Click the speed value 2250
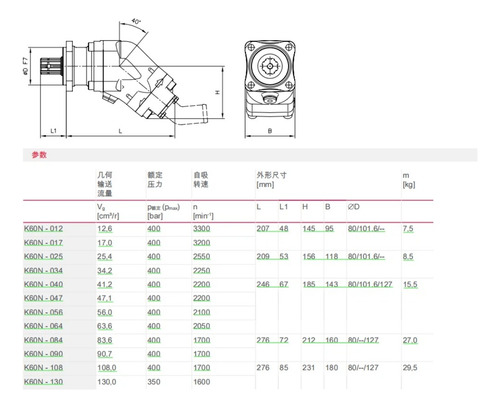Image resolution: width=500 pixels, height=408 pixels. coord(202,270)
